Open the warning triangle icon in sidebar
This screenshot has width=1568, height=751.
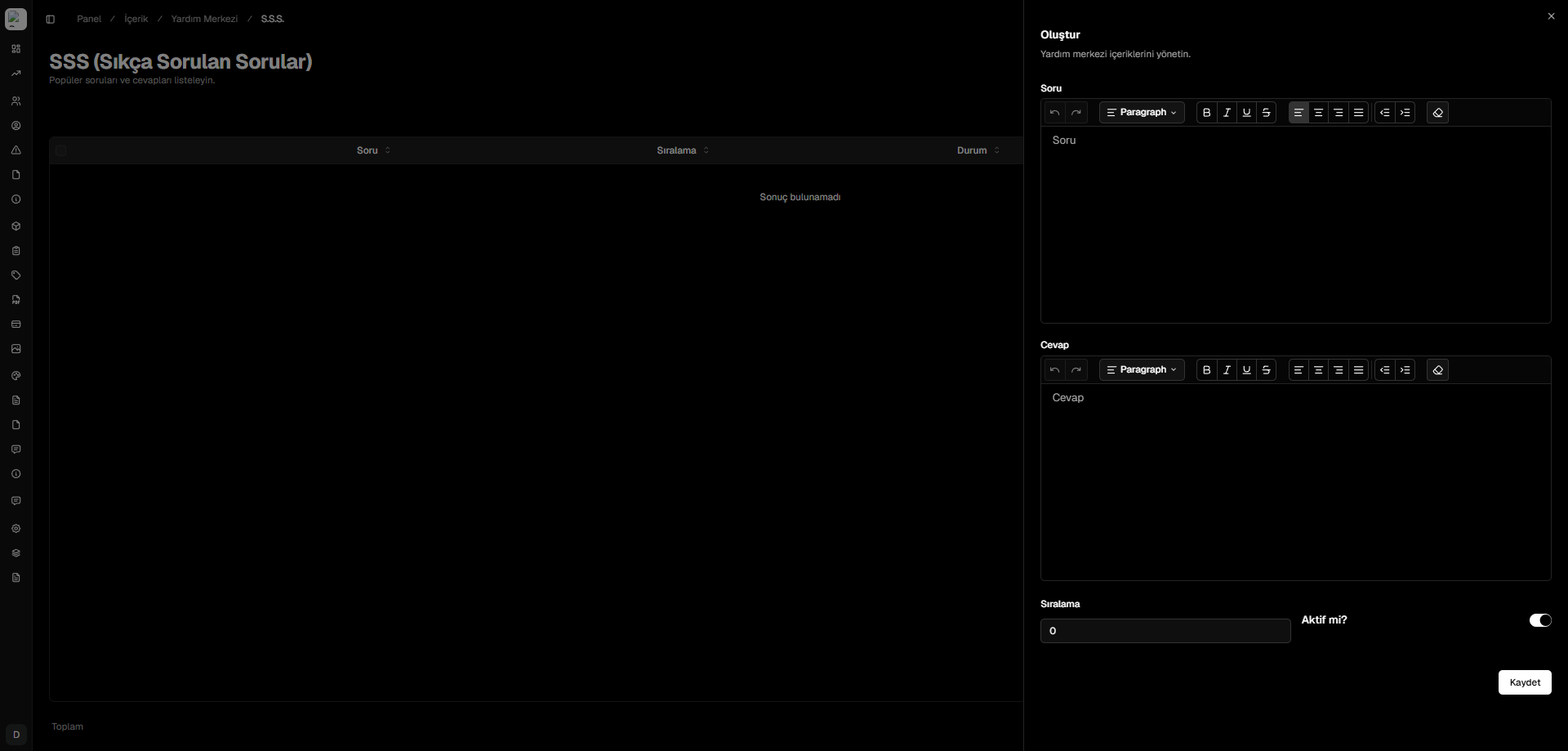point(16,150)
